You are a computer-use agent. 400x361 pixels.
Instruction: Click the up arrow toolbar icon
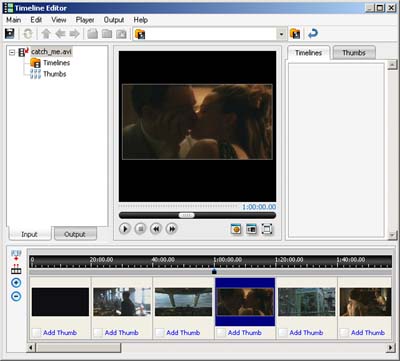click(46, 34)
